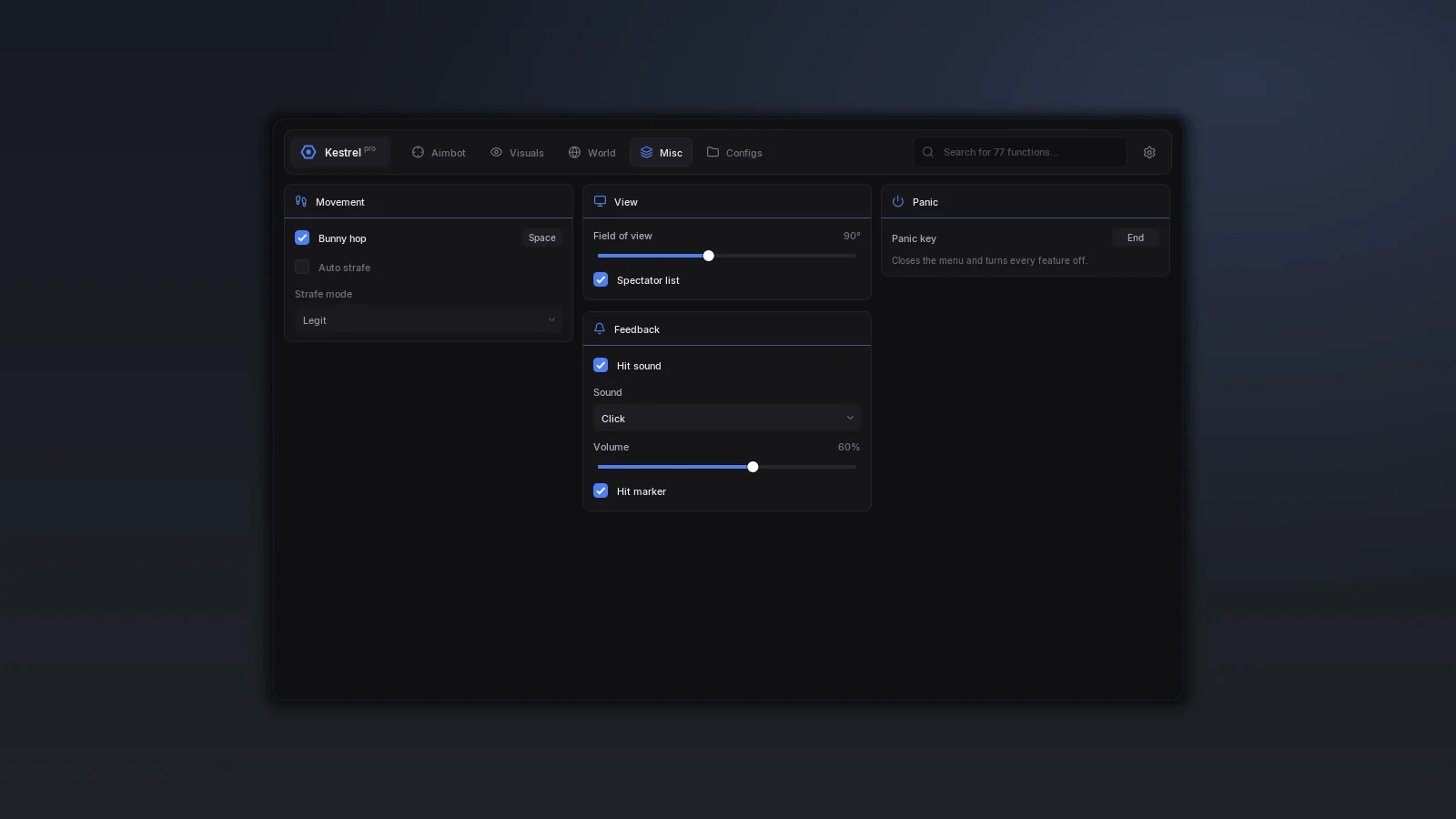Click the Aimbot crosshair icon

[x=418, y=152]
